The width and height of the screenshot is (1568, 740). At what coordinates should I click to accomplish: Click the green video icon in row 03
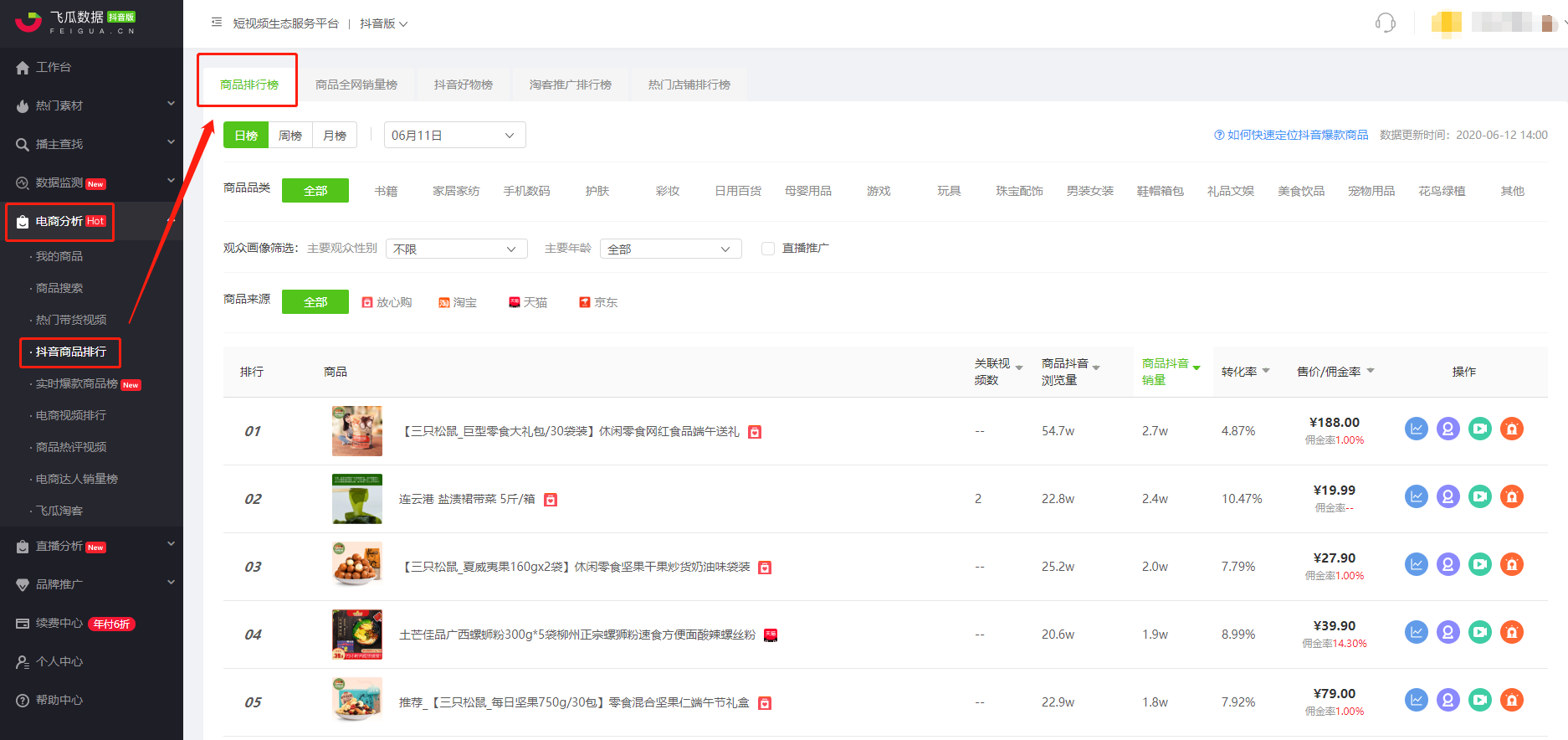(x=1480, y=565)
